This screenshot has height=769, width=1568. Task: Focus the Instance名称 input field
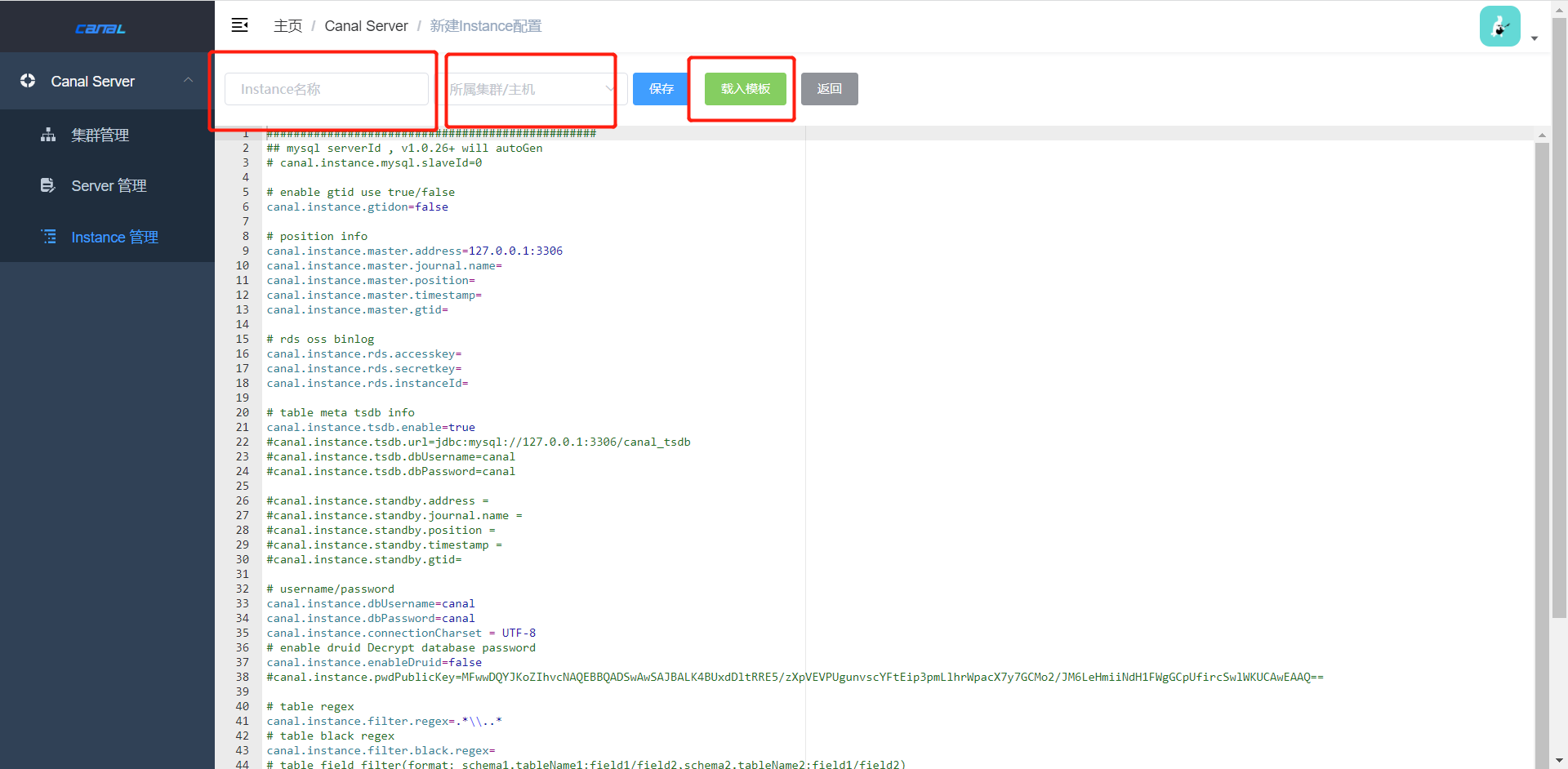tap(327, 89)
